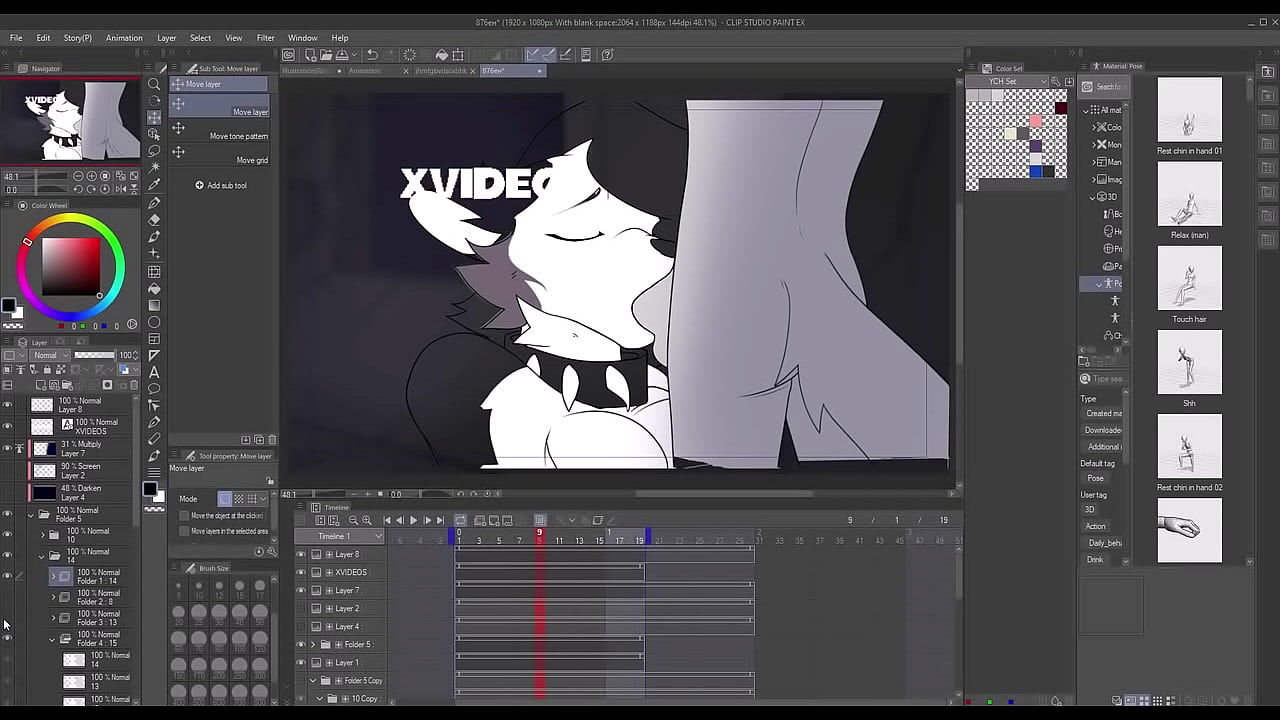Click the New document icon in command bar

point(310,55)
